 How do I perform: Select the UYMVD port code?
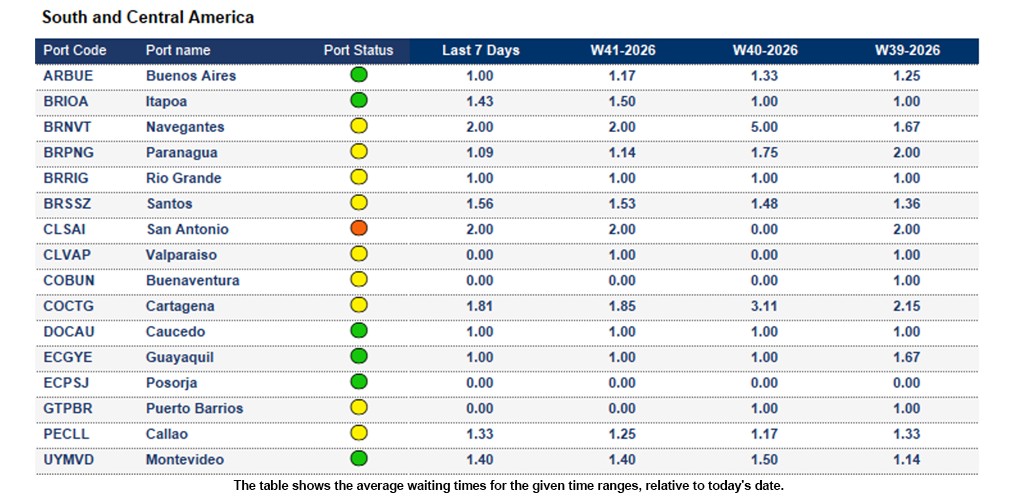[69, 460]
